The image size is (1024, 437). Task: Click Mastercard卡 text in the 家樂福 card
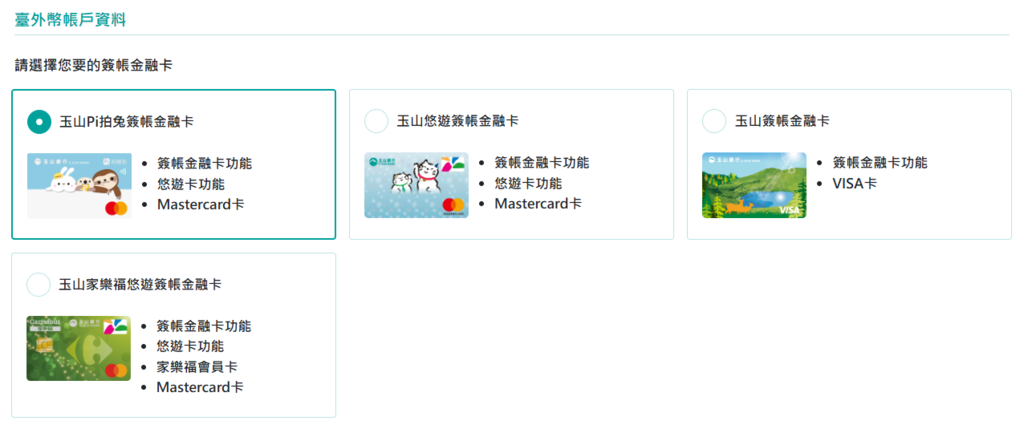coord(200,387)
